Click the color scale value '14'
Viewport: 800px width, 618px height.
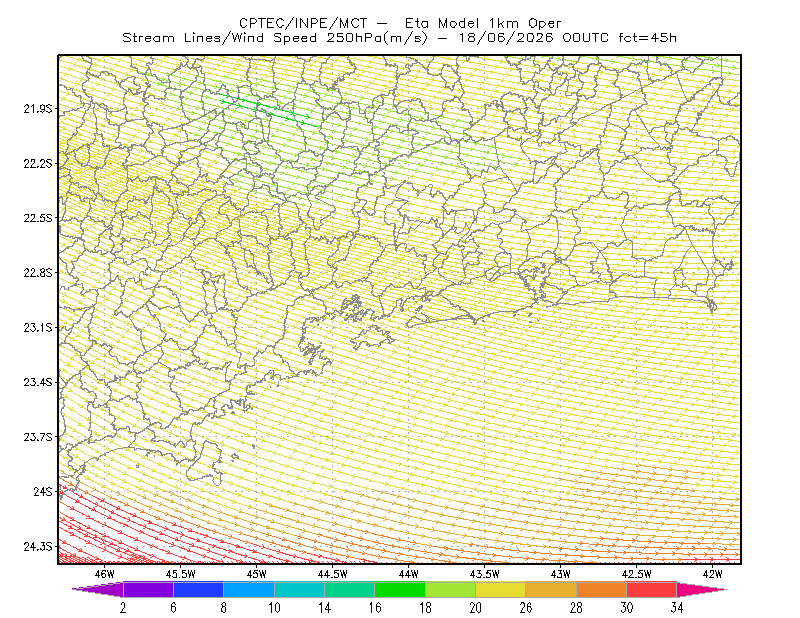pyautogui.click(x=324, y=608)
